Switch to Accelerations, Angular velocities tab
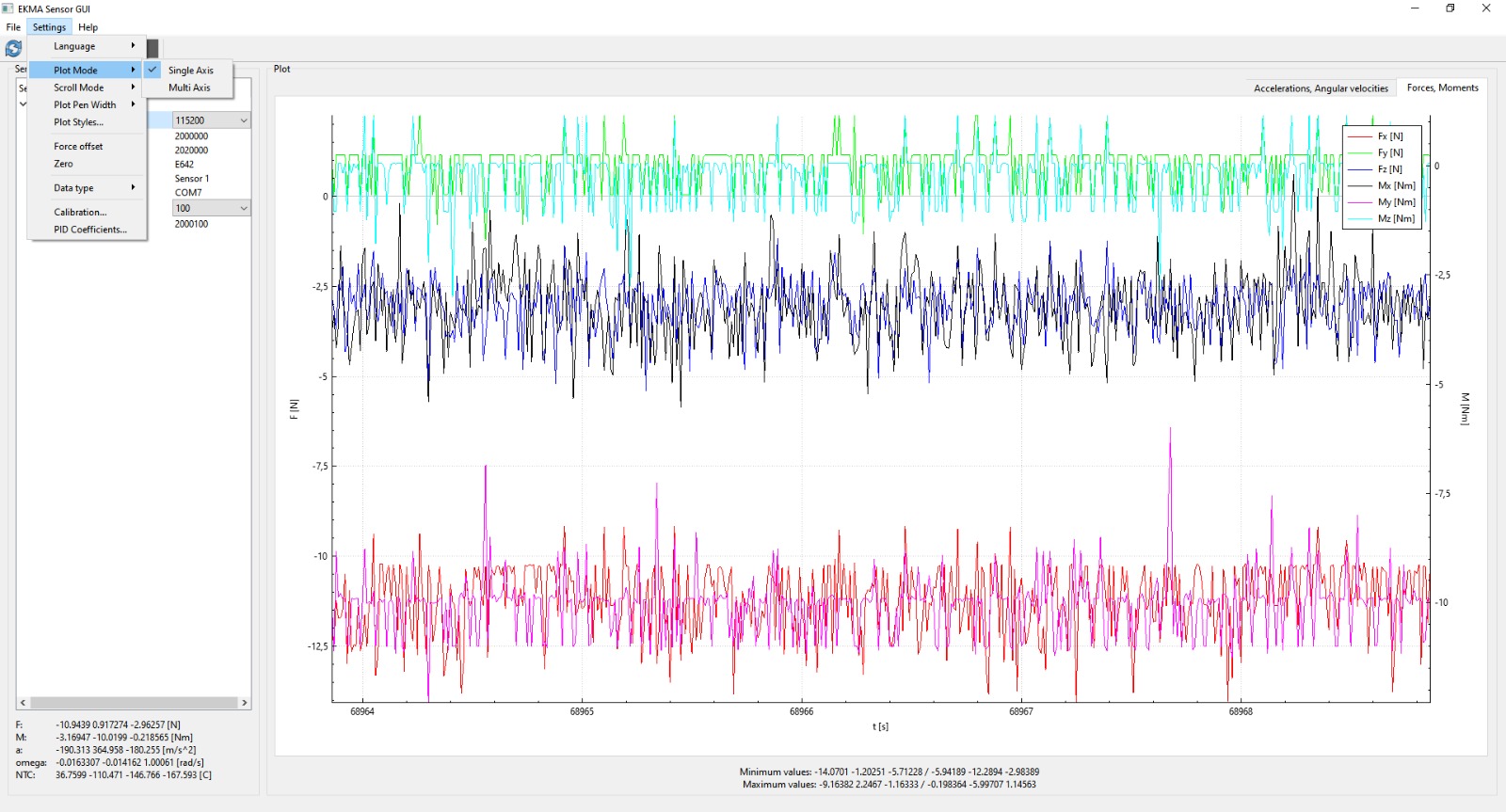 click(1320, 88)
